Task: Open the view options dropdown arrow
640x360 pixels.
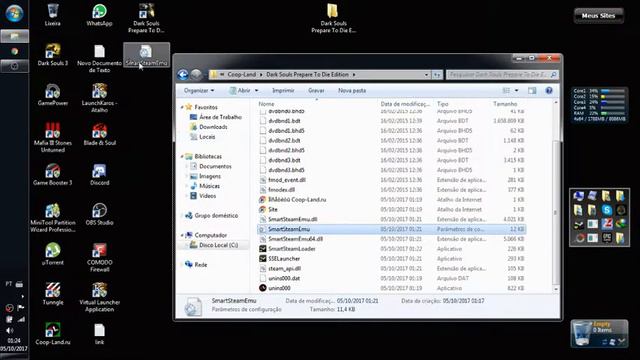Action: coord(516,91)
